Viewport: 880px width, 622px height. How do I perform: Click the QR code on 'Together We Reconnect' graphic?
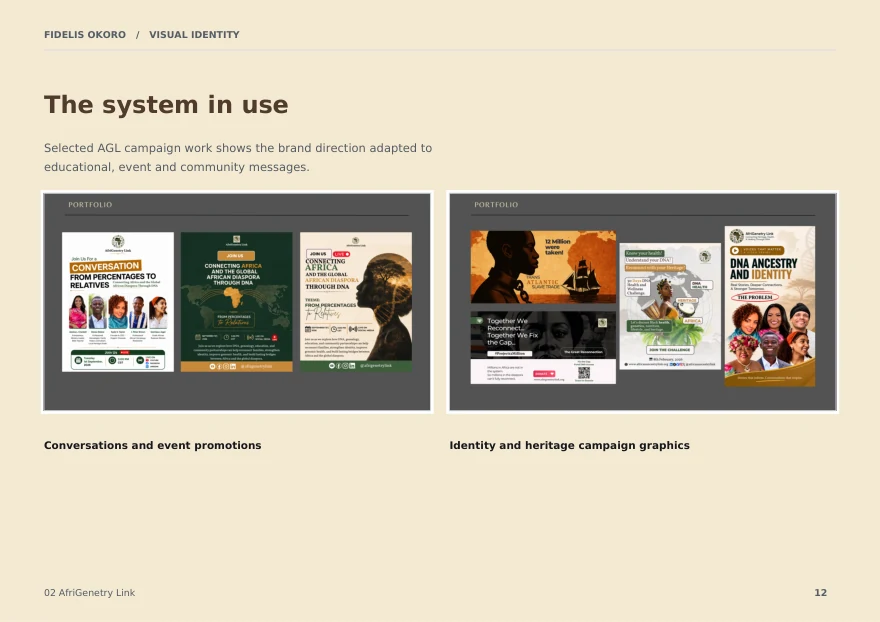(584, 373)
